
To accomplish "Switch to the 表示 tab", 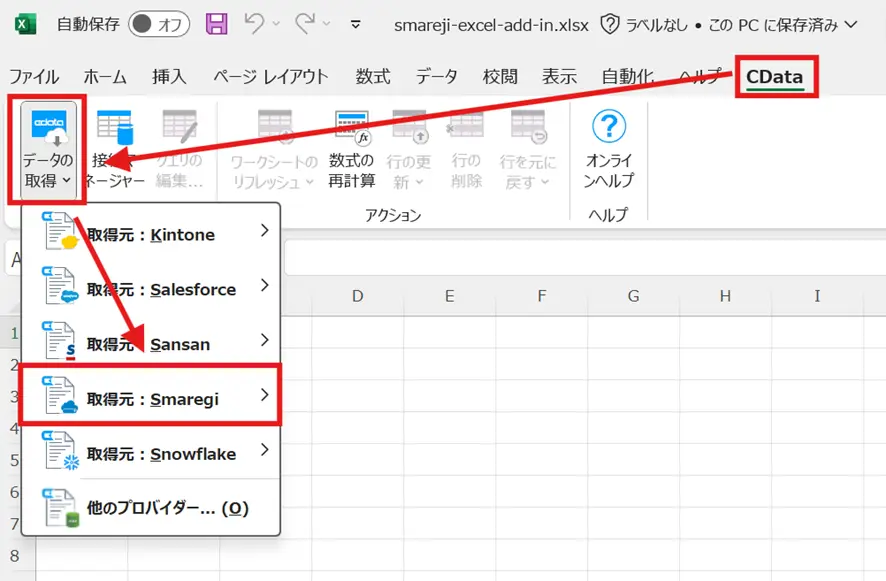I will pos(559,76).
